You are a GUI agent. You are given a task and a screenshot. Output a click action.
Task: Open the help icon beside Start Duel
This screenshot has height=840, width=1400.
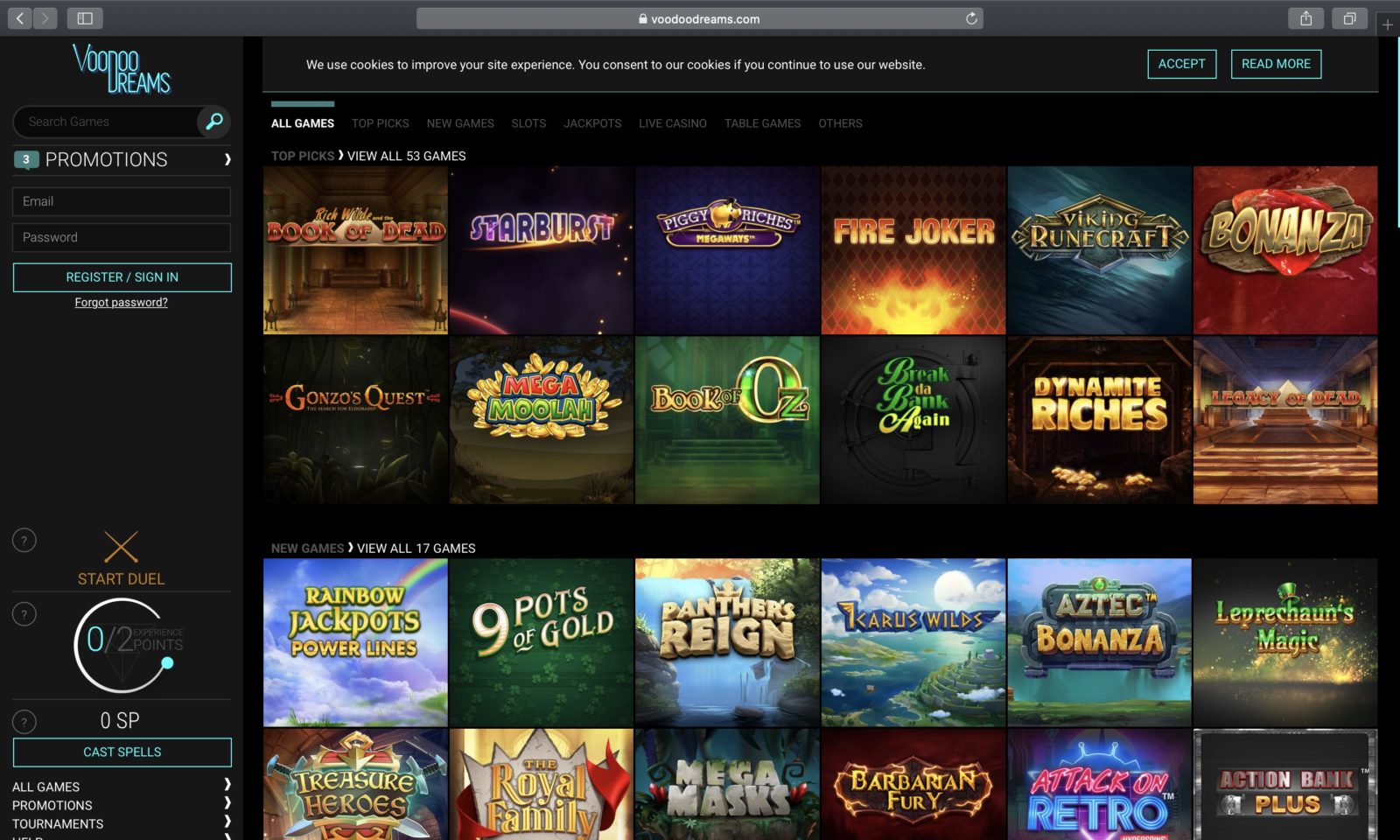24,540
